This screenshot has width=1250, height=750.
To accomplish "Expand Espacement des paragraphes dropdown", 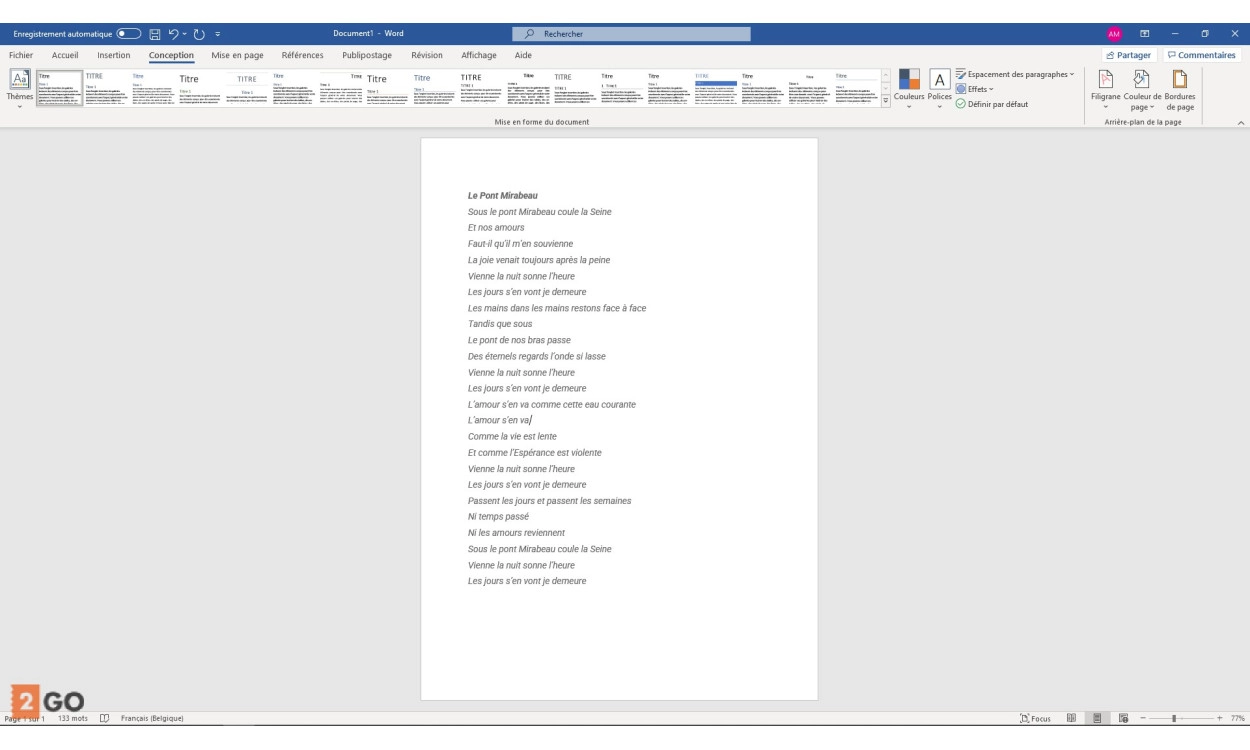I will [1014, 74].
